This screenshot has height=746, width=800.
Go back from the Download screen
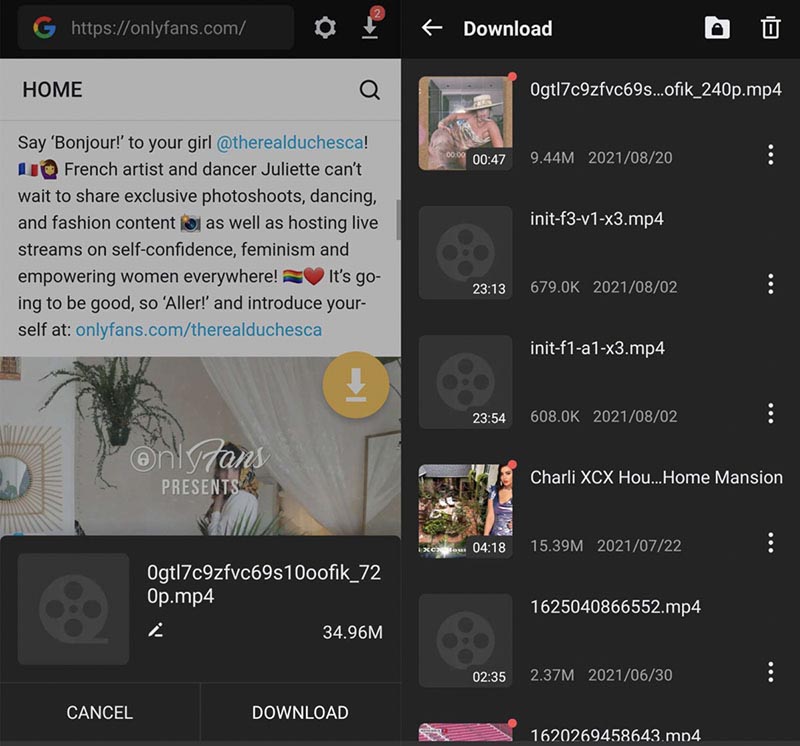tap(432, 28)
